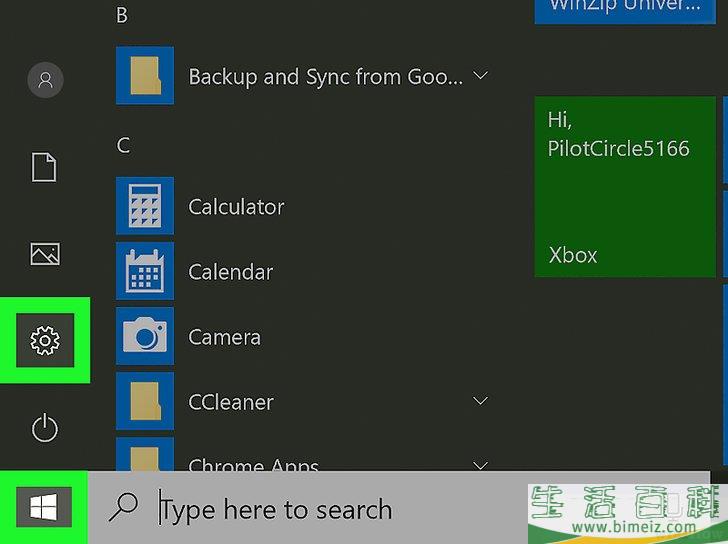
Task: Click the Backup and Sync folder icon
Action: click(145, 75)
